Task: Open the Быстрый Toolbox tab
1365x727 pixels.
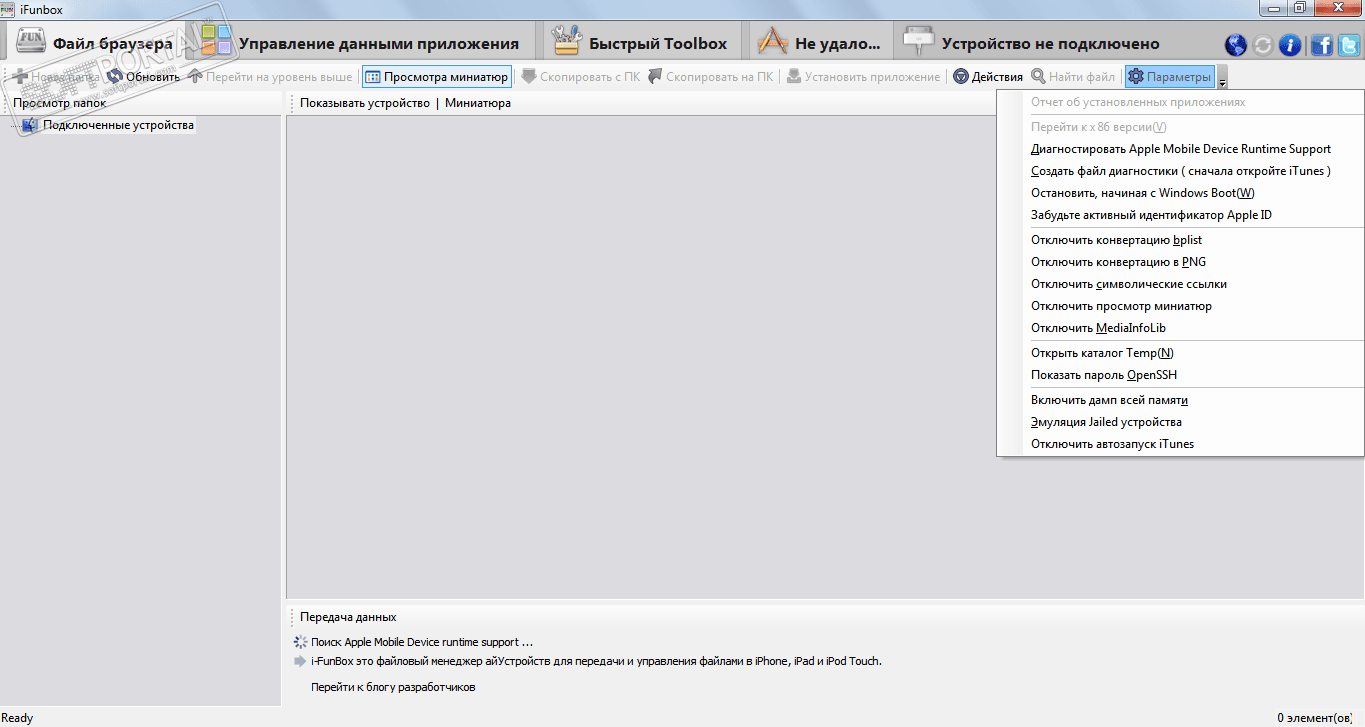Action: [640, 42]
